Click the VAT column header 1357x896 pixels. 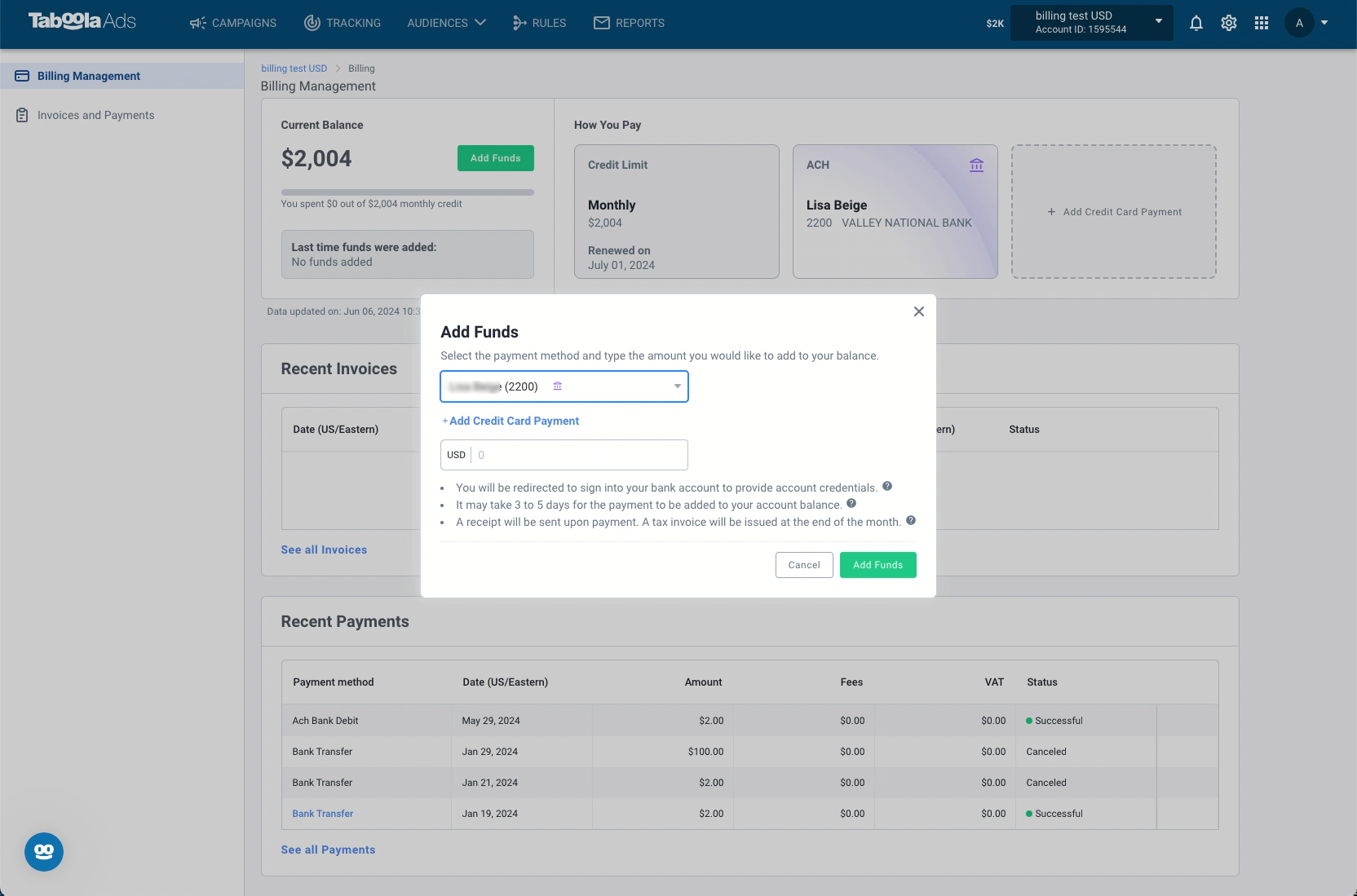[994, 682]
